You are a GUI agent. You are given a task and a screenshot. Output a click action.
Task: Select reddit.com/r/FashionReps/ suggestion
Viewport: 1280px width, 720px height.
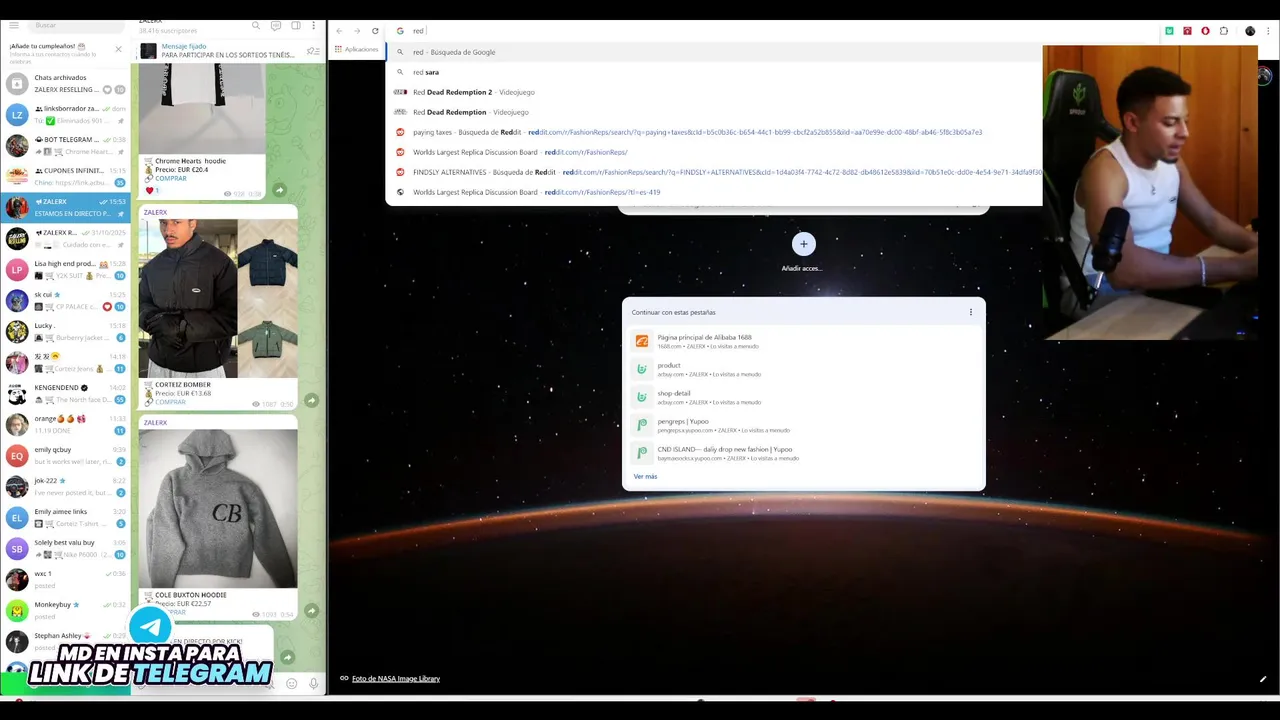tap(714, 152)
